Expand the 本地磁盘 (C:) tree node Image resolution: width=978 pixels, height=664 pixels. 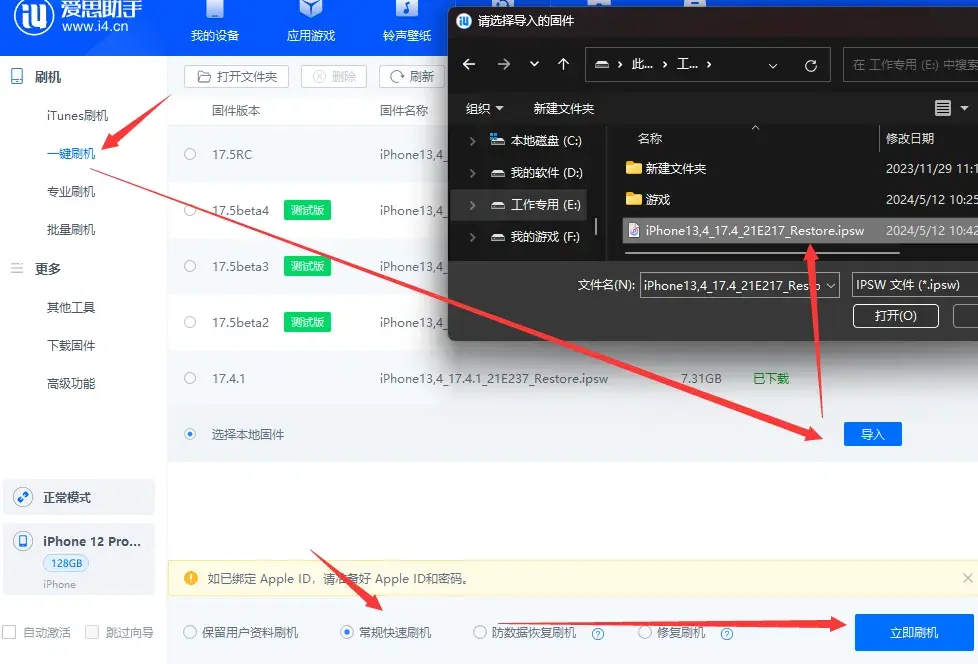(x=472, y=141)
